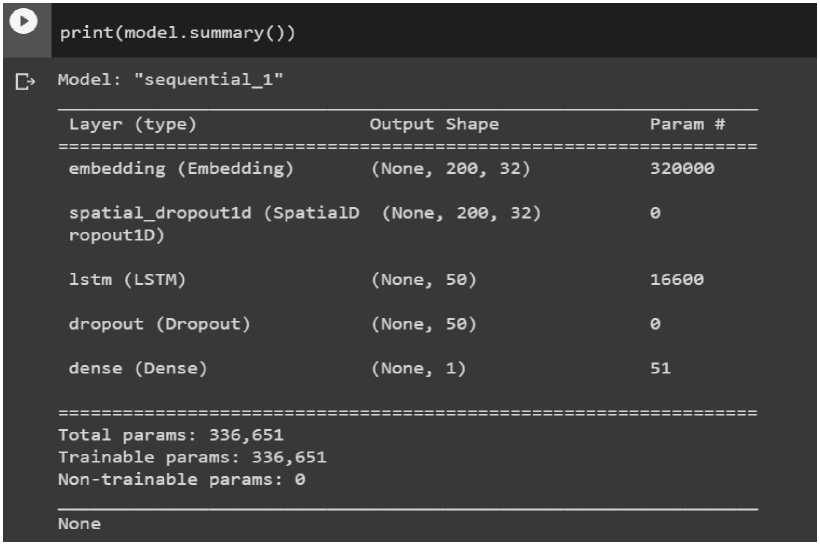
Task: Click the "Trainable params: 336,651" line
Action: click(x=192, y=457)
